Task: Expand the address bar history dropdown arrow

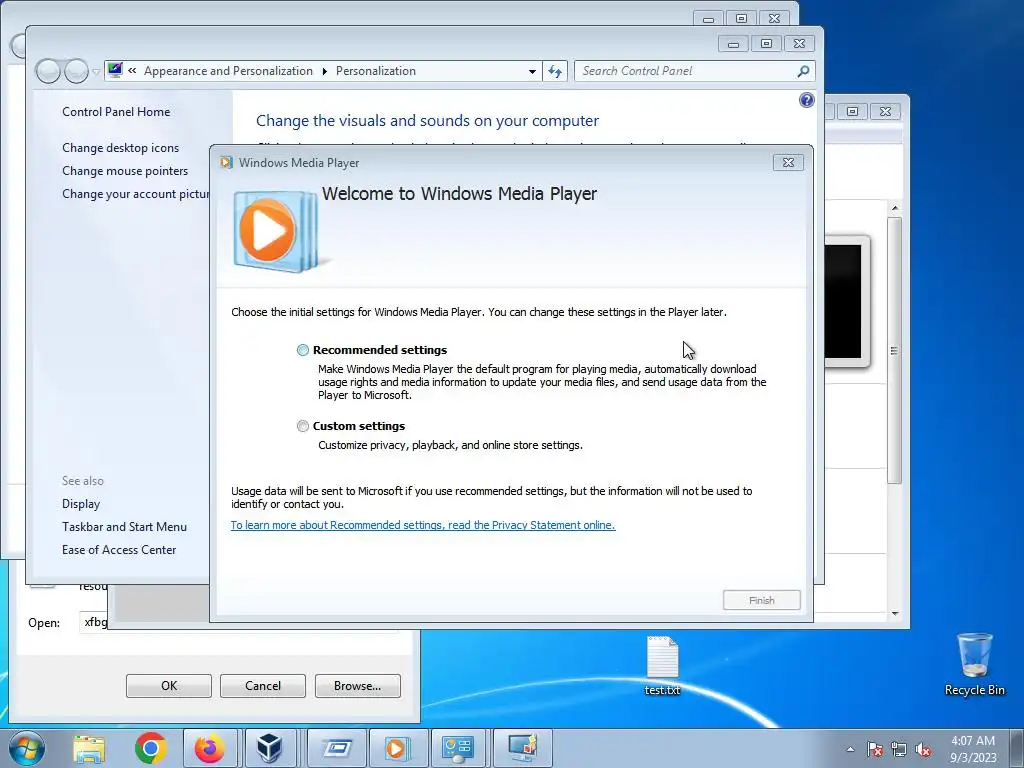Action: [x=532, y=71]
